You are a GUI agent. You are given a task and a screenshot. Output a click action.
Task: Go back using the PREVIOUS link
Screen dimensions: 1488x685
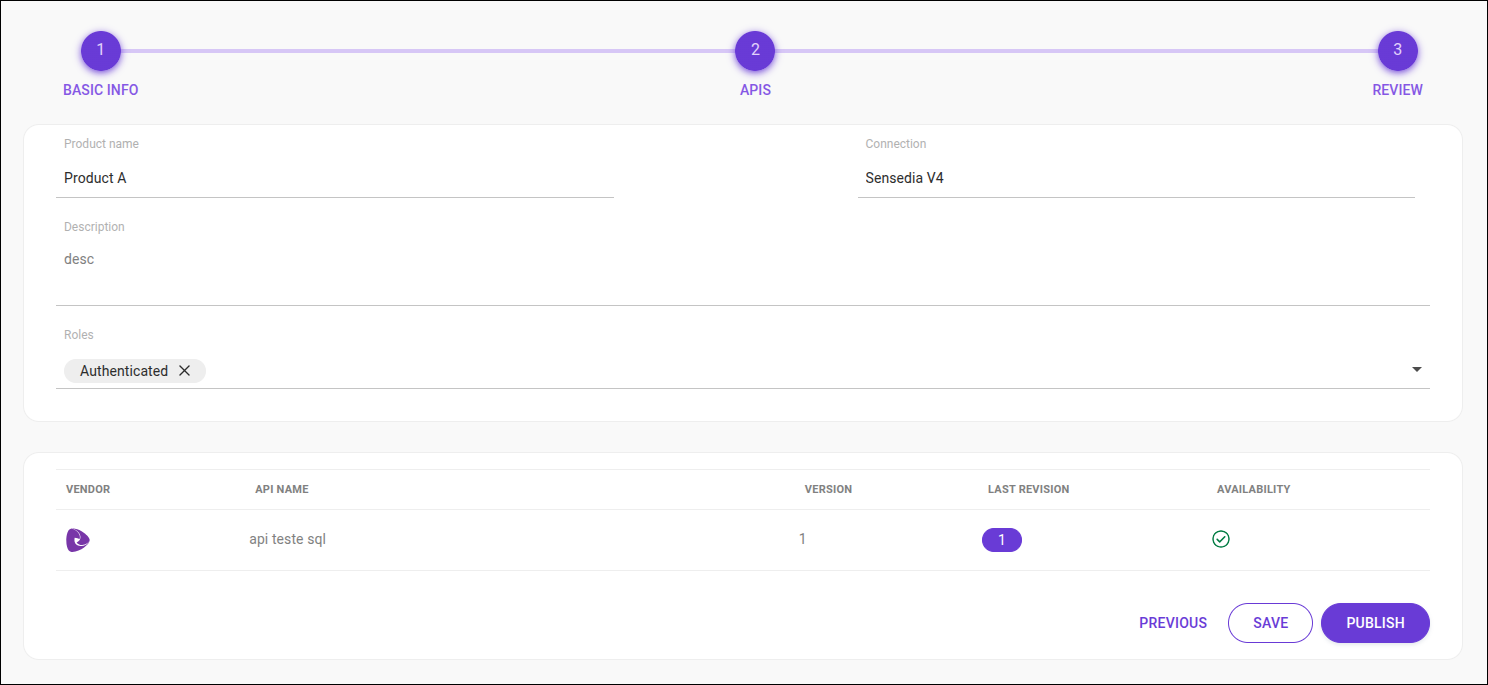(x=1172, y=622)
